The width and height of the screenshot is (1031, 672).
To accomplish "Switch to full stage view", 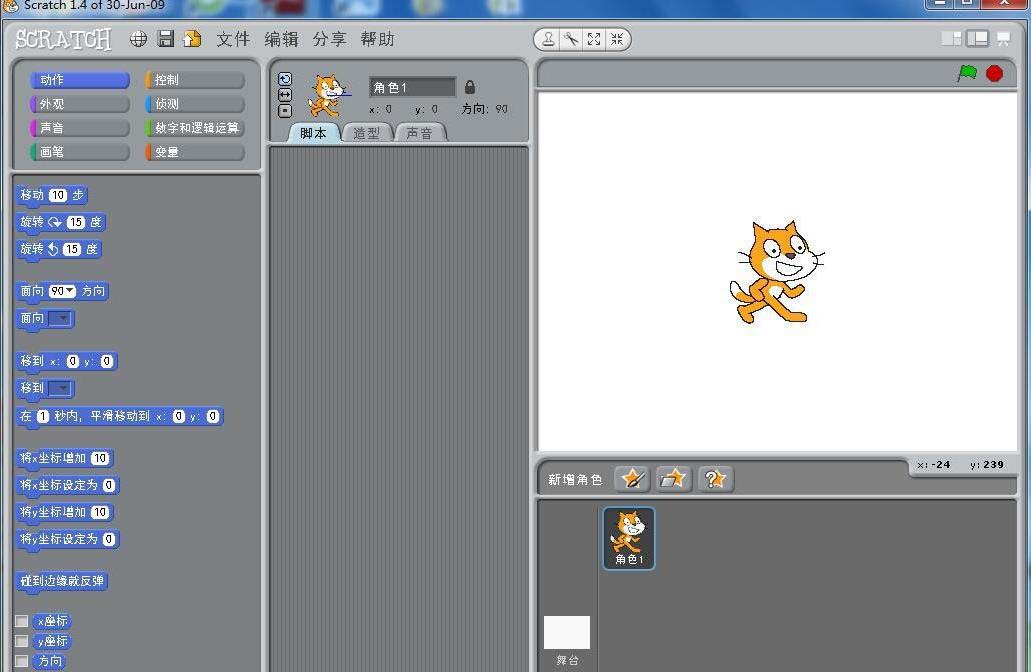I will click(978, 39).
